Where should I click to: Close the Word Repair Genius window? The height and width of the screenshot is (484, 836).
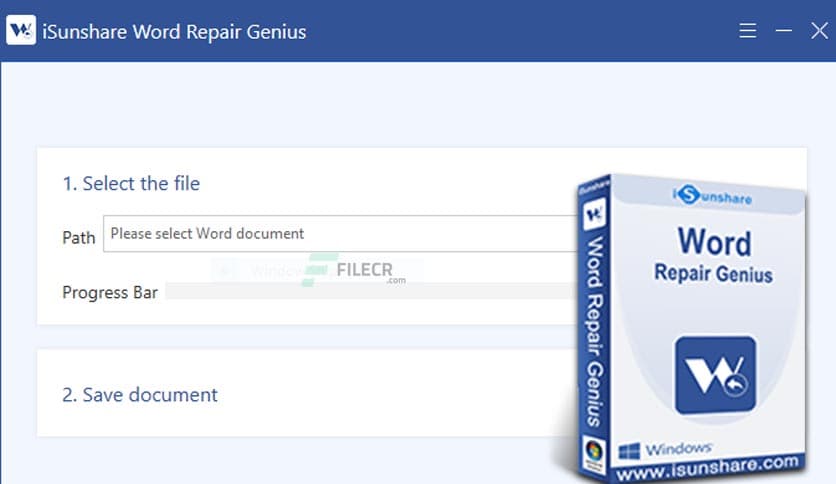[x=819, y=30]
